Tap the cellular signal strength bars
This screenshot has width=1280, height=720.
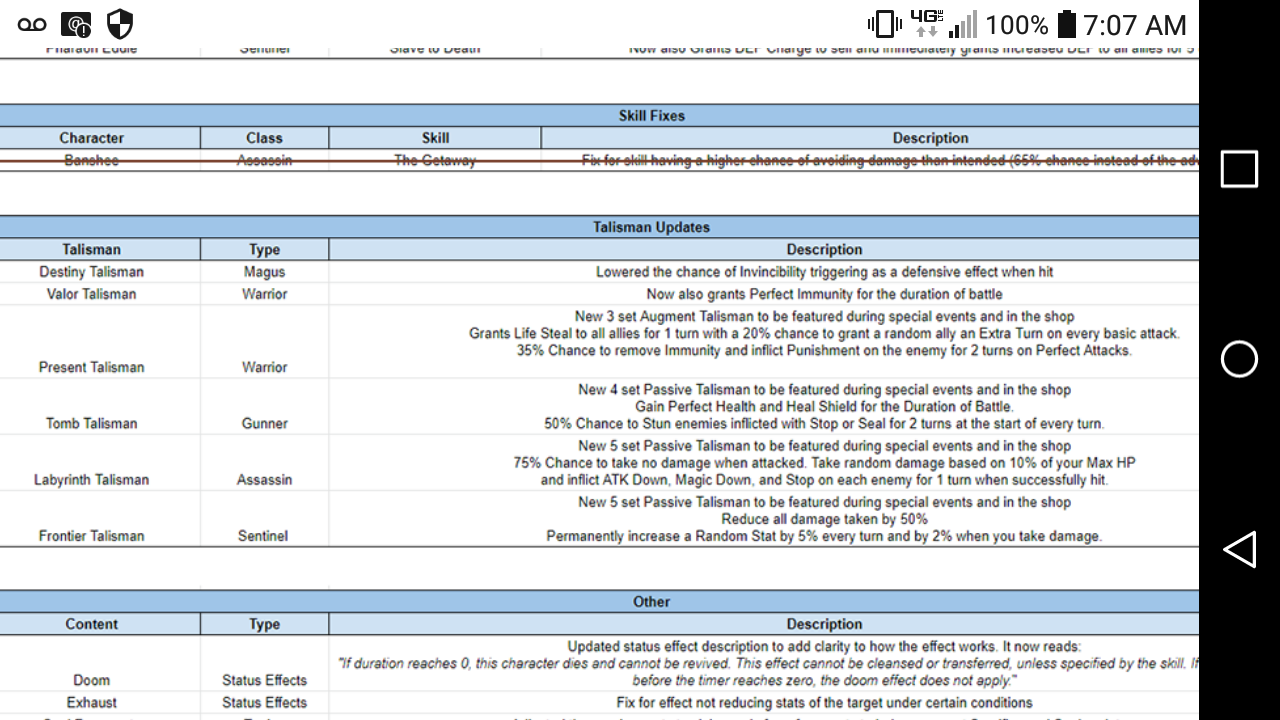pos(962,24)
